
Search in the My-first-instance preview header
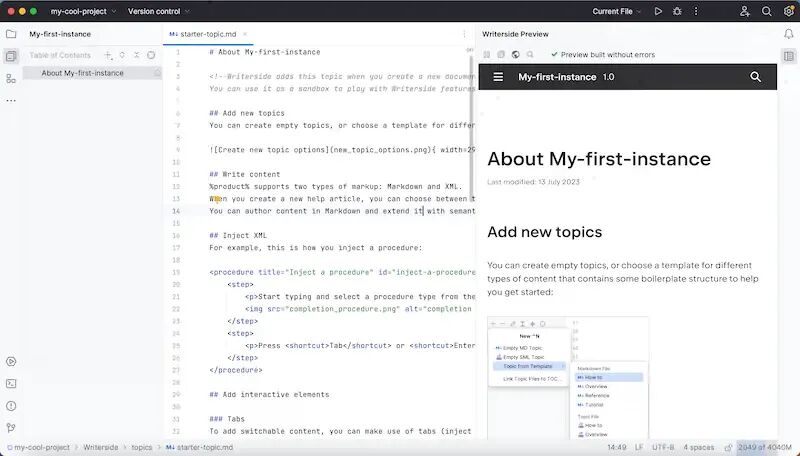tap(756, 77)
